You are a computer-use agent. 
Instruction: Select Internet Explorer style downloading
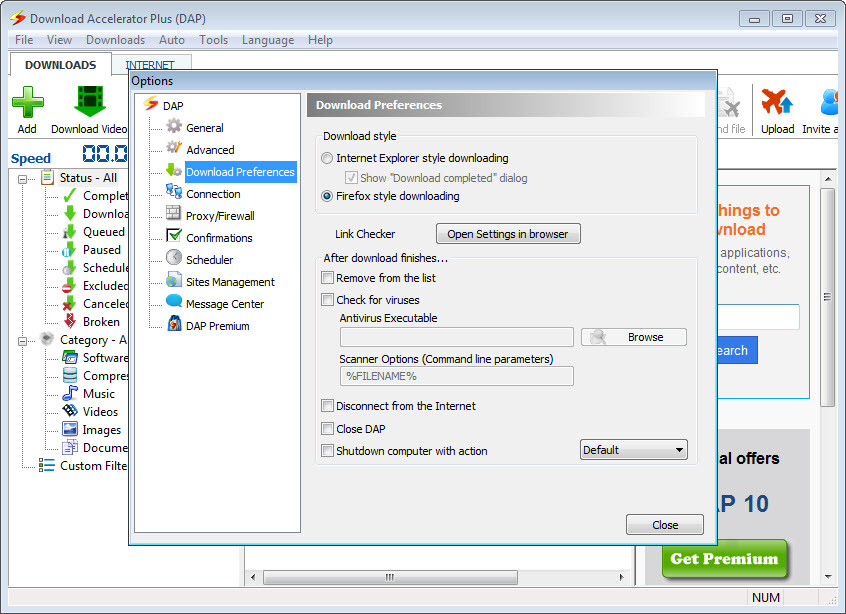(x=327, y=158)
